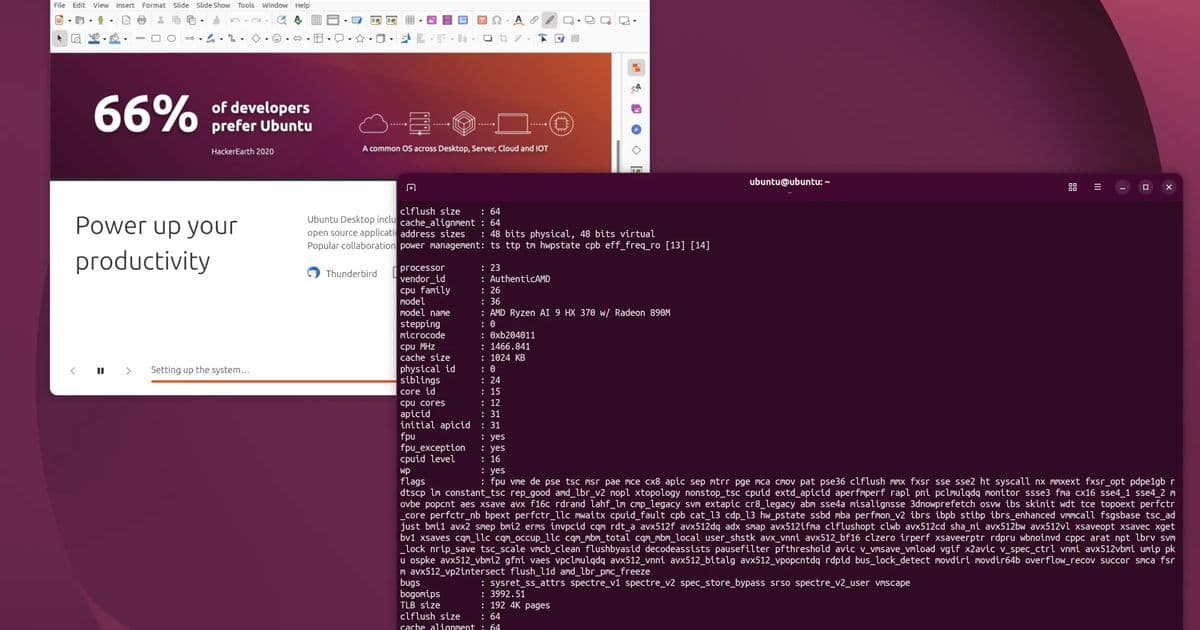Image resolution: width=1200 pixels, height=630 pixels.
Task: Toggle the Show Draw Functions pencil icon
Action: (549, 20)
